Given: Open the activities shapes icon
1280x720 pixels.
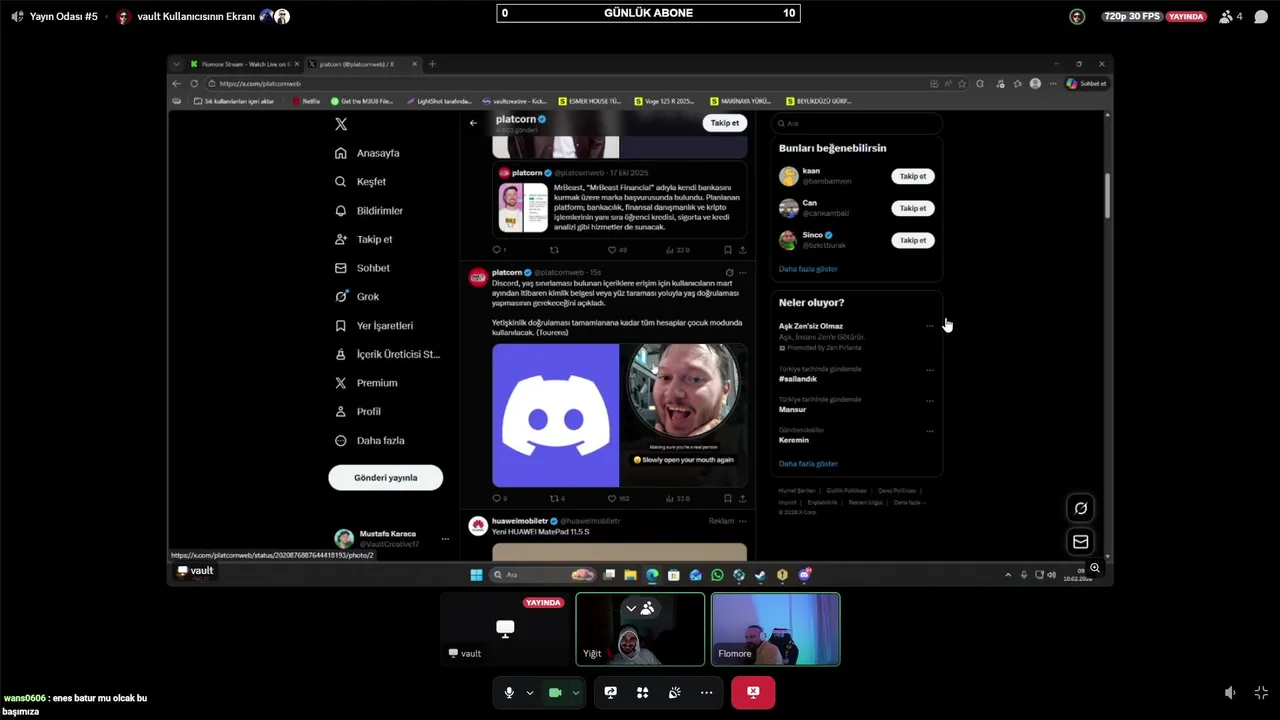Looking at the screenshot, I should click(643, 692).
